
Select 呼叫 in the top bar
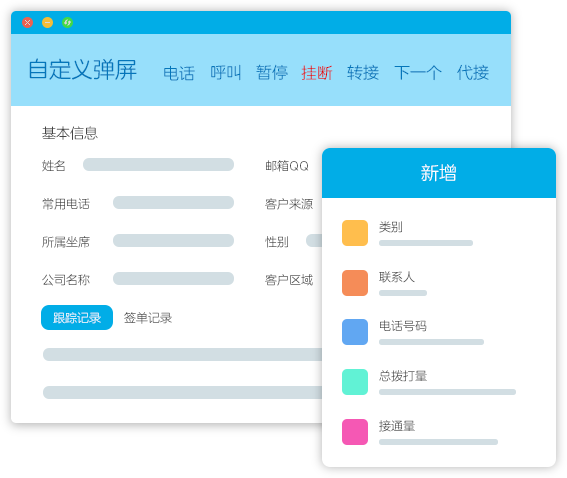(226, 73)
